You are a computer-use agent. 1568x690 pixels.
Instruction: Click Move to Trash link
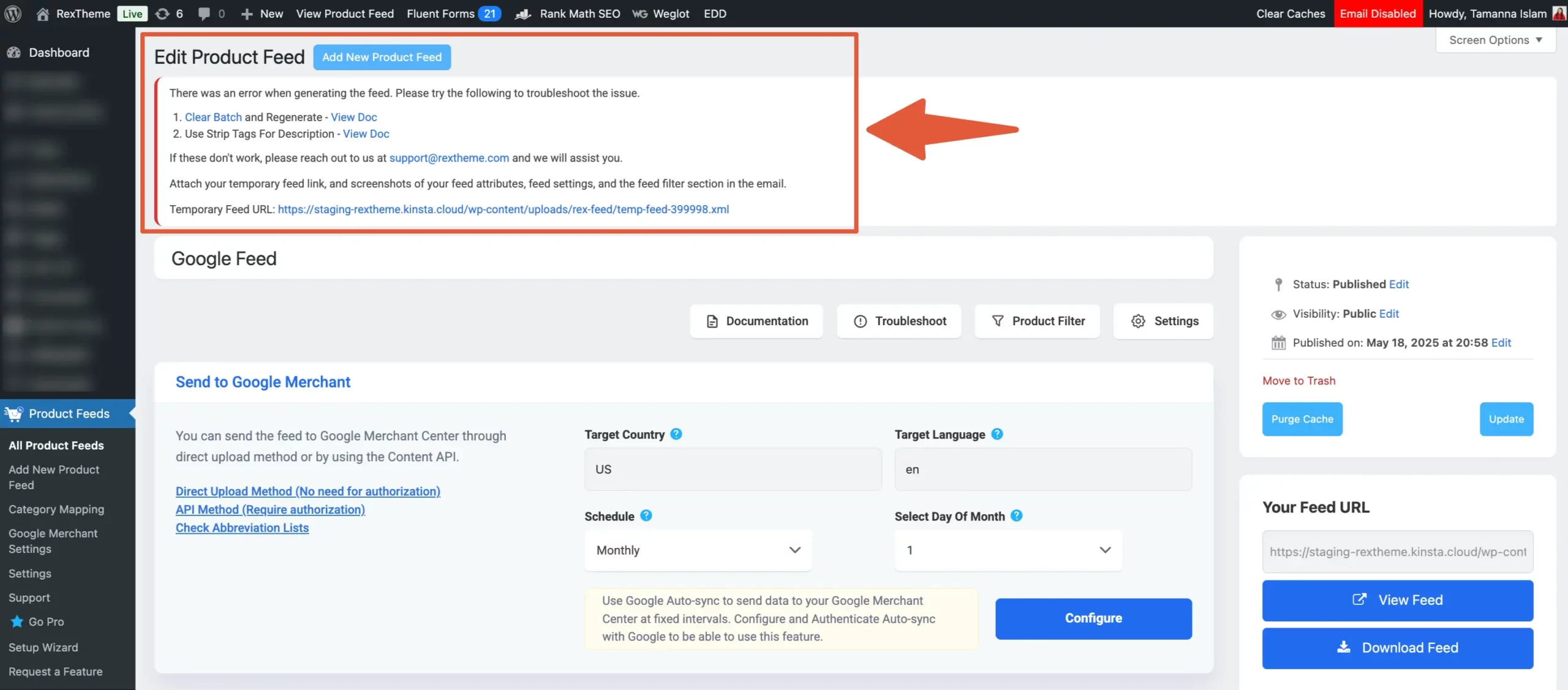tap(1298, 381)
